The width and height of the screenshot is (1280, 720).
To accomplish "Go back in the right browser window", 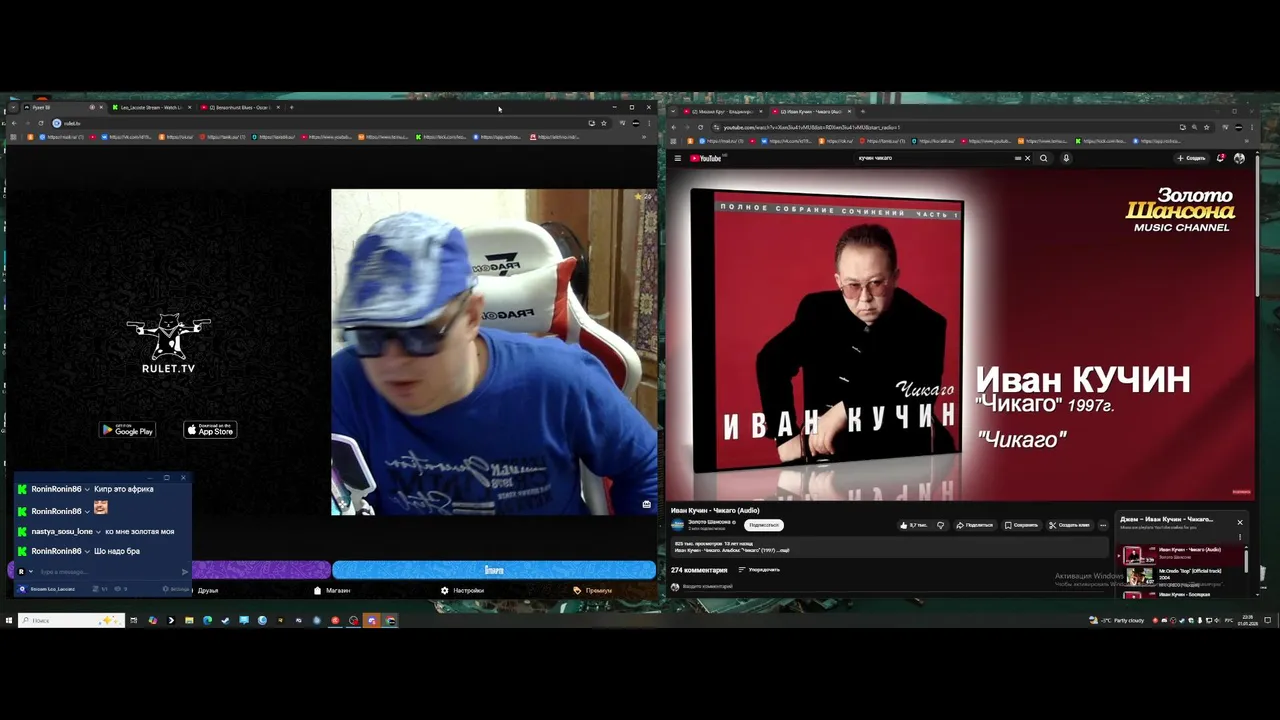I will coord(673,127).
